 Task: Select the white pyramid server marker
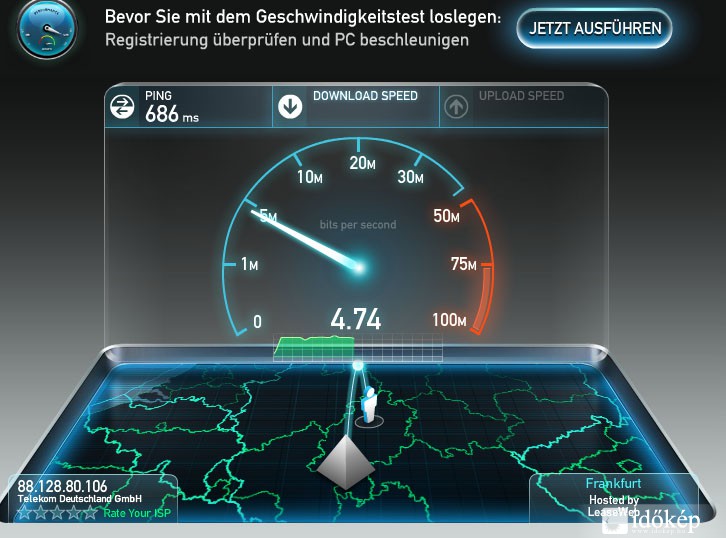click(x=346, y=462)
